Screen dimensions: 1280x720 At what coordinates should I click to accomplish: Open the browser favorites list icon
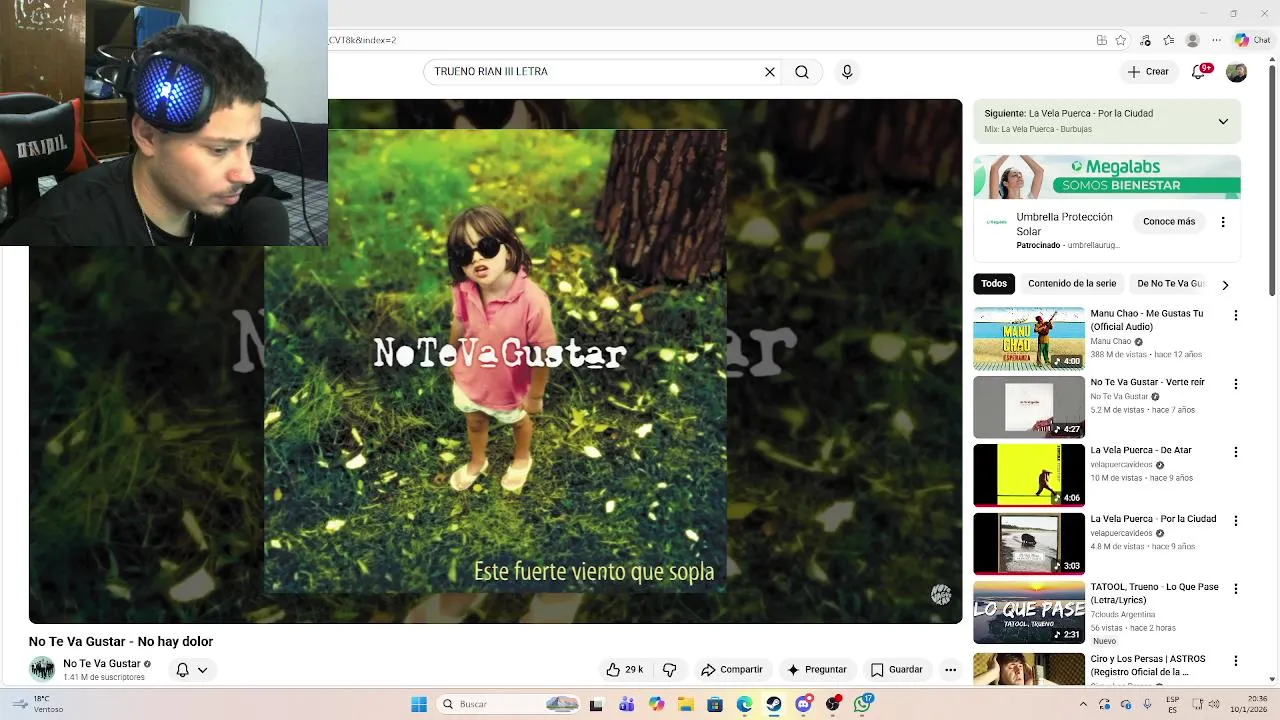1168,40
